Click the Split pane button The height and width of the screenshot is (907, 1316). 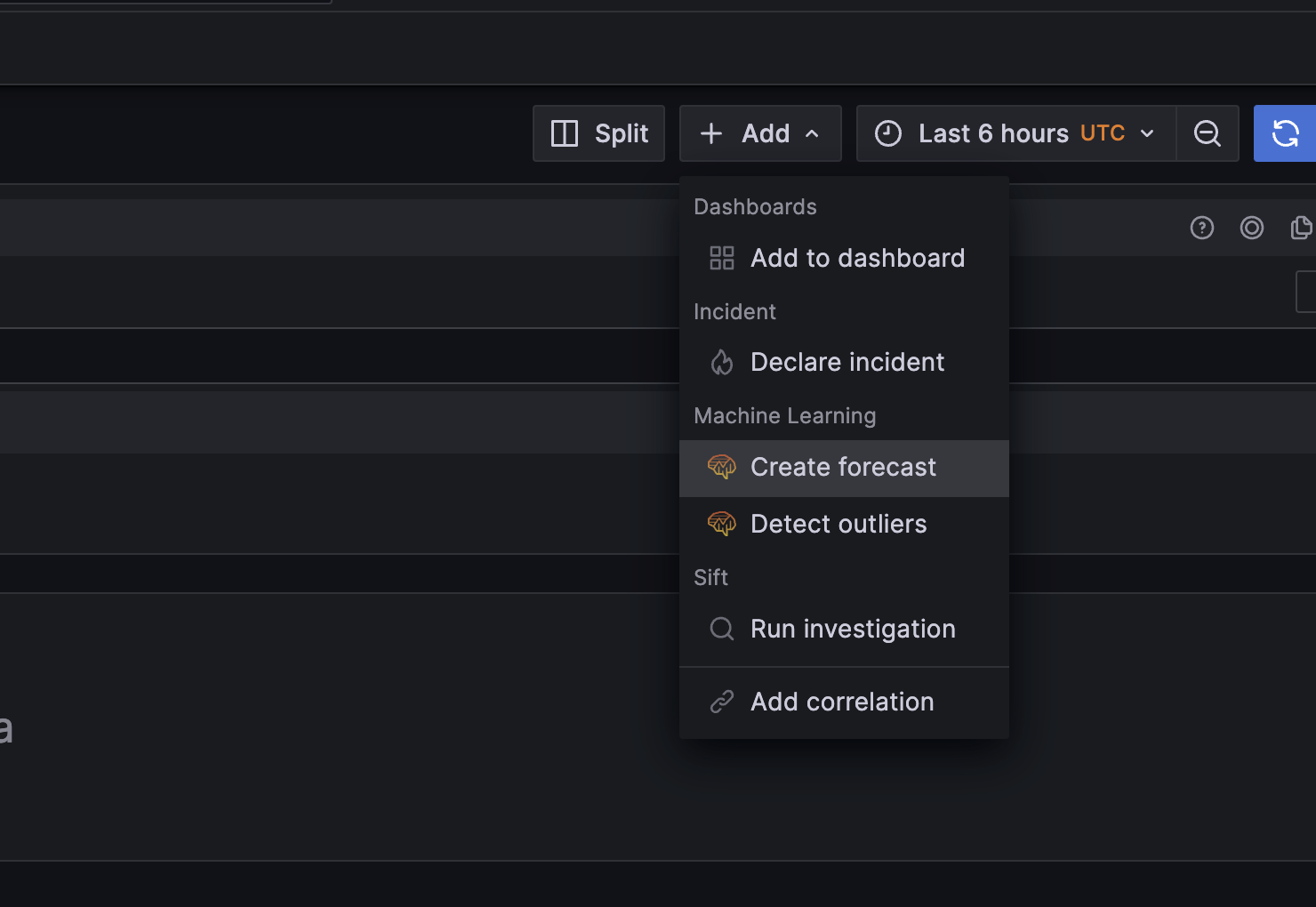coord(599,133)
